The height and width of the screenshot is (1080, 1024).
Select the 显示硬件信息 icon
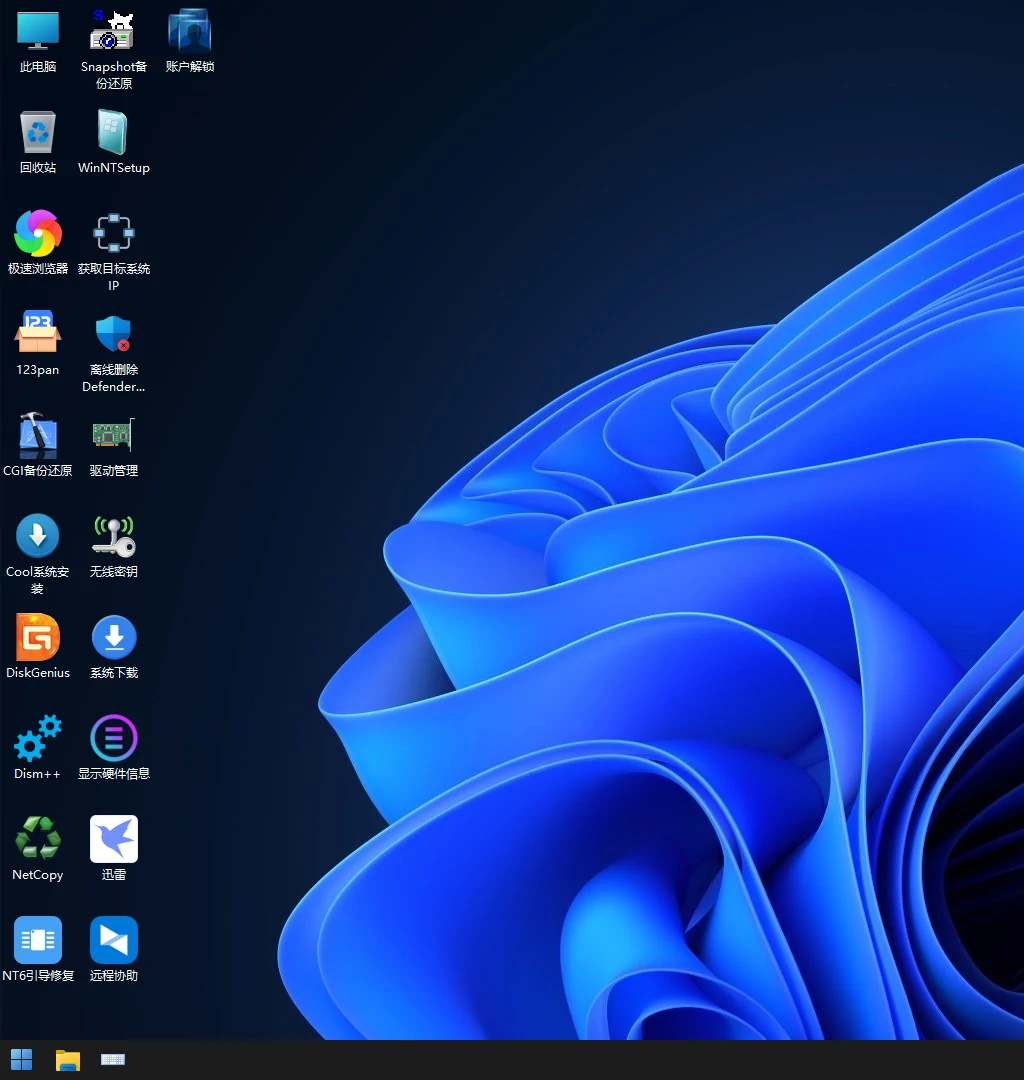(113, 739)
